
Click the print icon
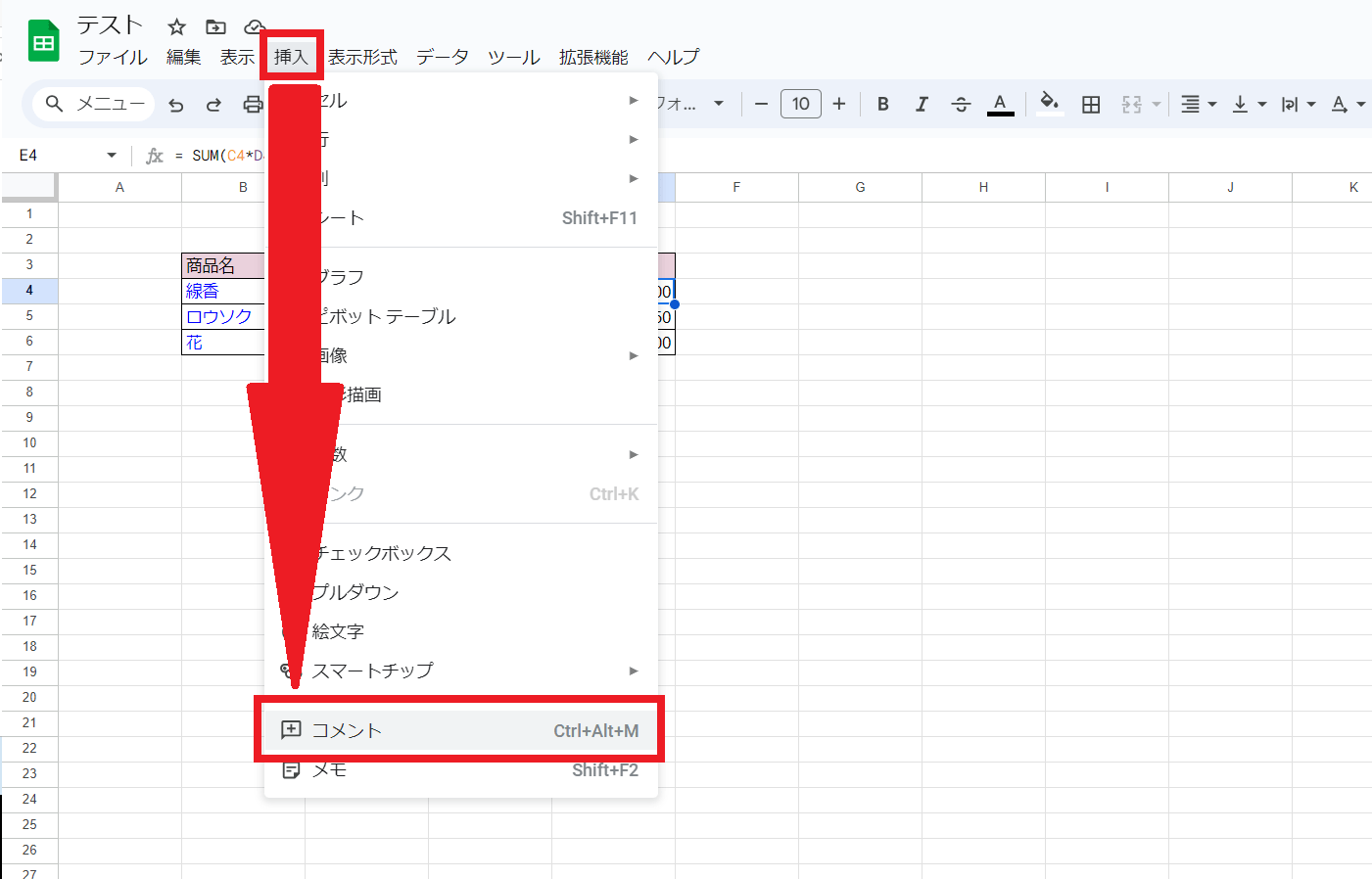[x=253, y=105]
